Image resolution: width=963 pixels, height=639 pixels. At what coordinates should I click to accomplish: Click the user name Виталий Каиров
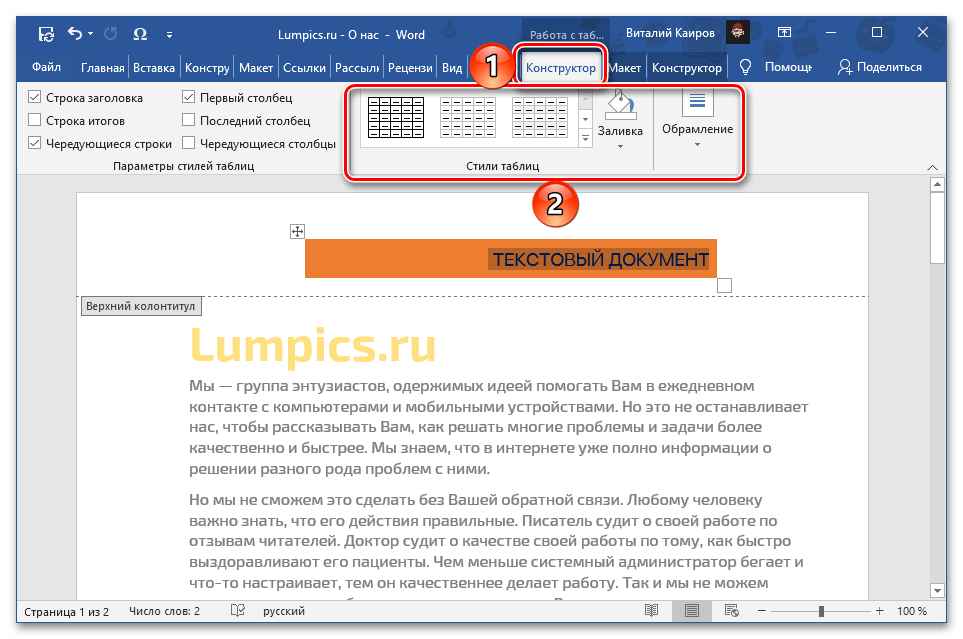coord(670,33)
